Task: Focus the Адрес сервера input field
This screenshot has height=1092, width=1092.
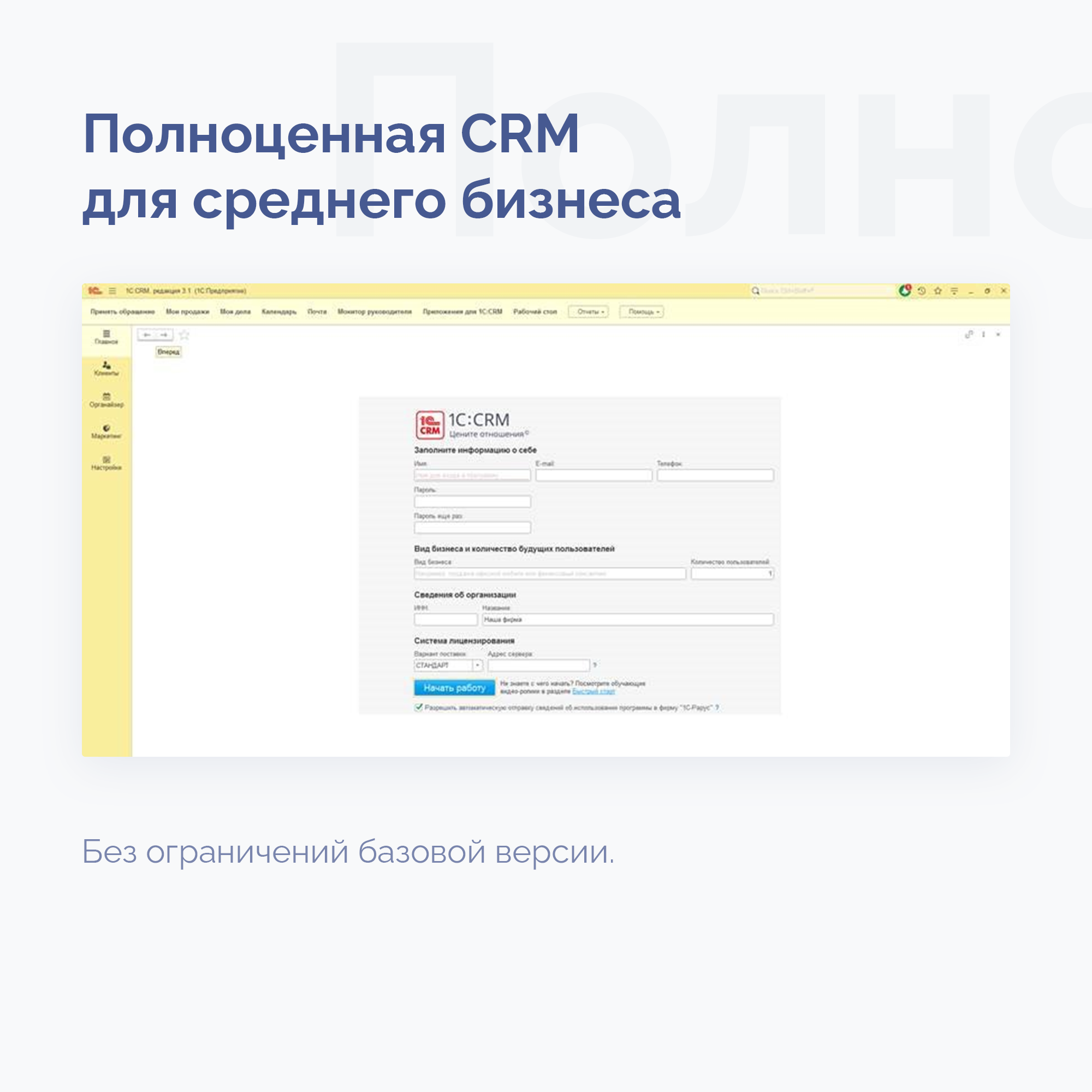Action: (x=539, y=665)
